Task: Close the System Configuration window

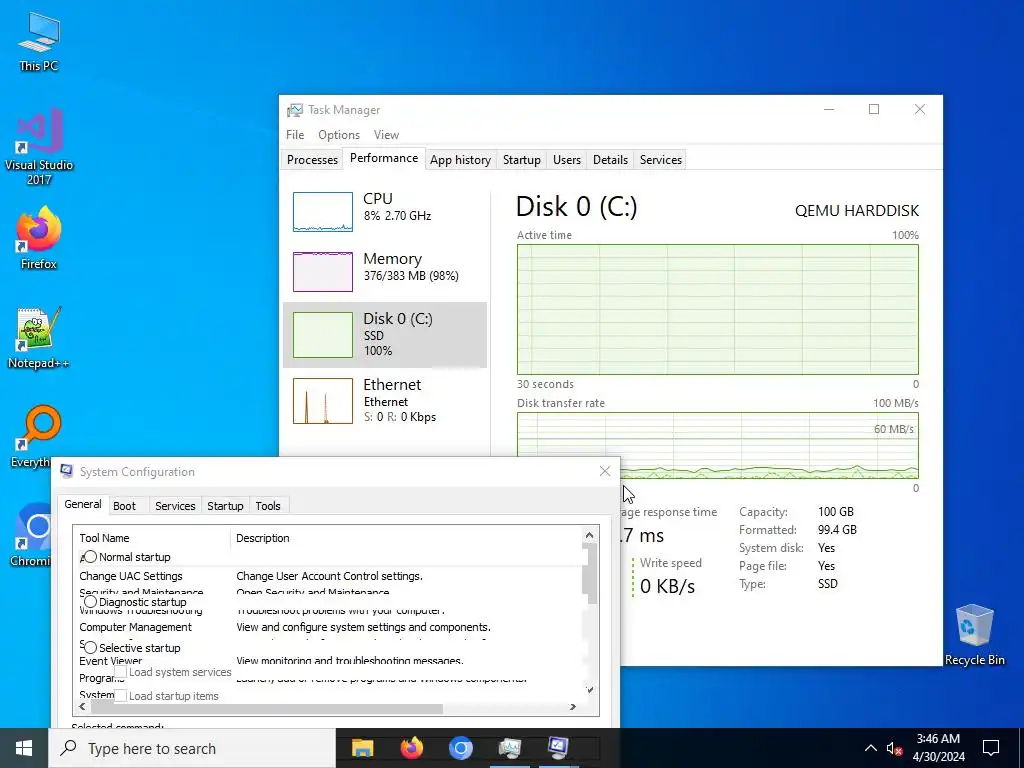Action: click(x=605, y=472)
